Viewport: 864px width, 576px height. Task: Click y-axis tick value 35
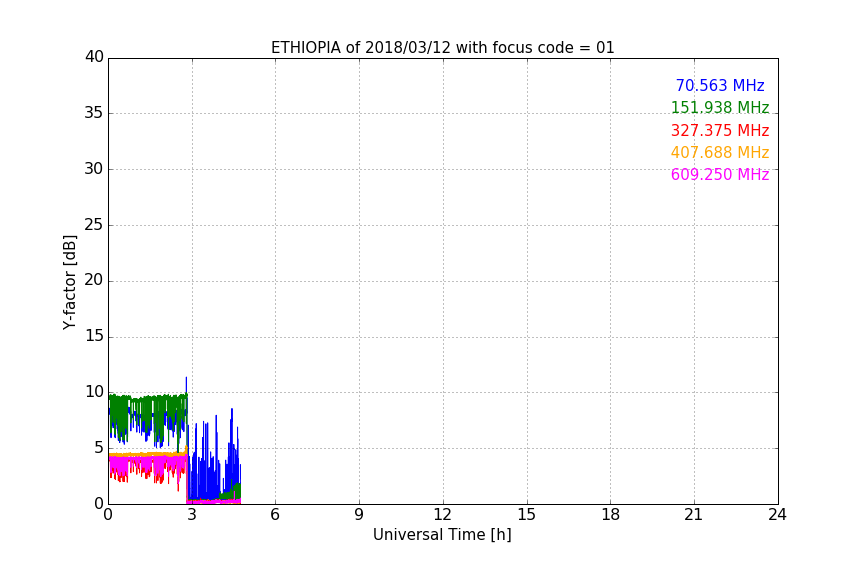94,113
